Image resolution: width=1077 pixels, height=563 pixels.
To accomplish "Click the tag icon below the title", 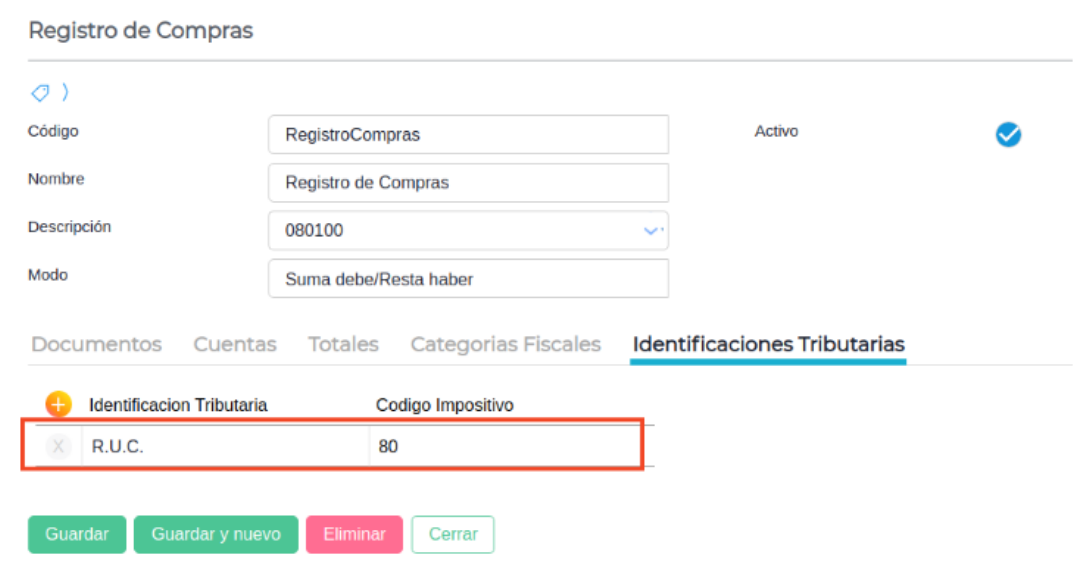I will click(40, 93).
